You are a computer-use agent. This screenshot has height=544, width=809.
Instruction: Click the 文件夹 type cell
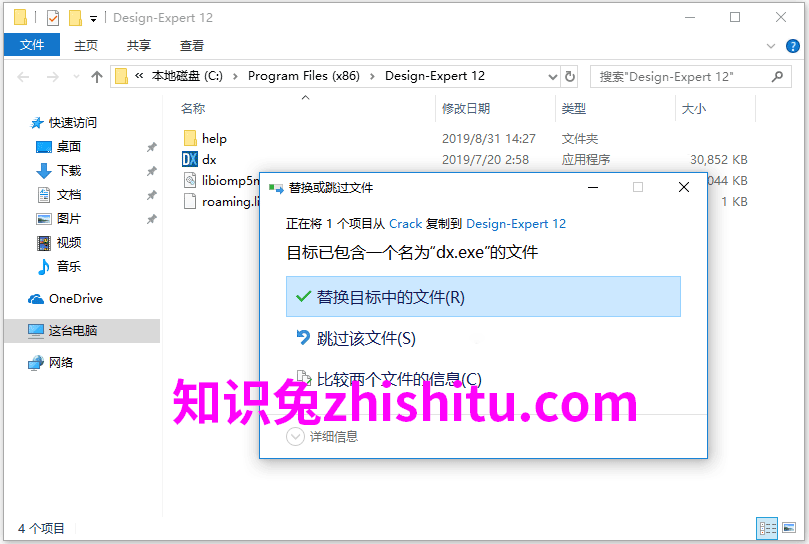pos(580,138)
